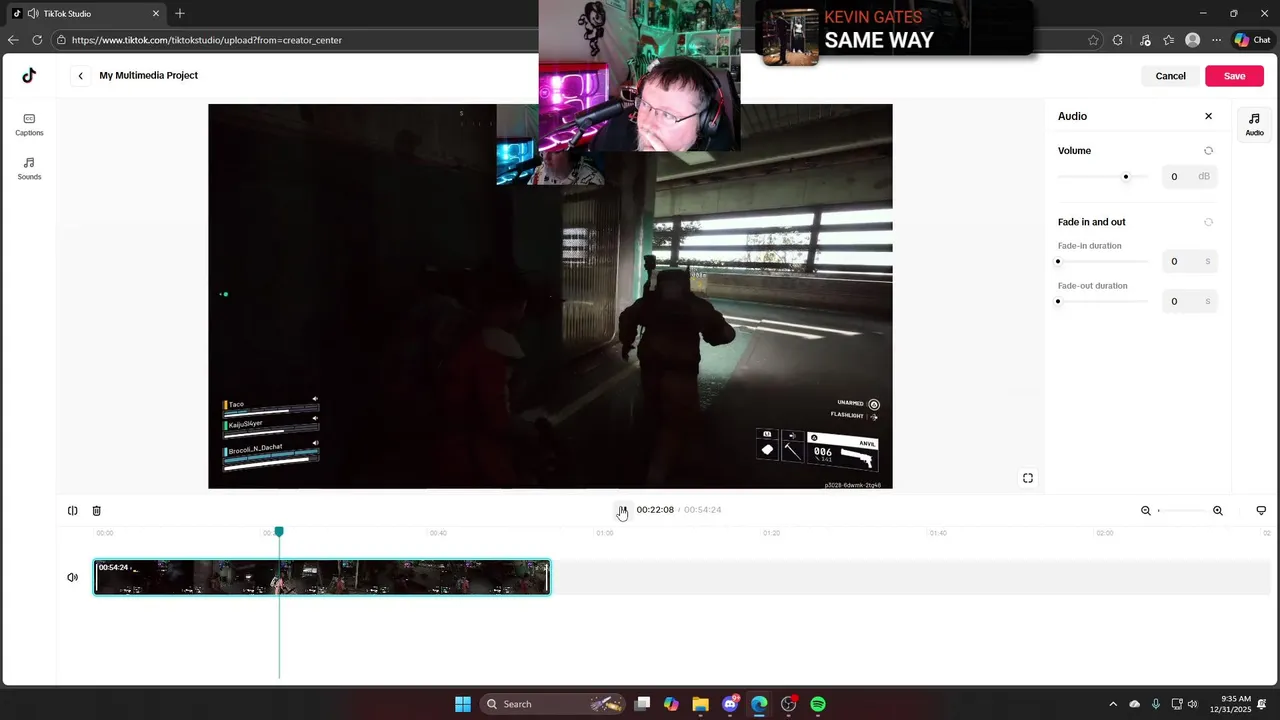1280x720 pixels.
Task: Open system volume control in tray
Action: point(1192,704)
